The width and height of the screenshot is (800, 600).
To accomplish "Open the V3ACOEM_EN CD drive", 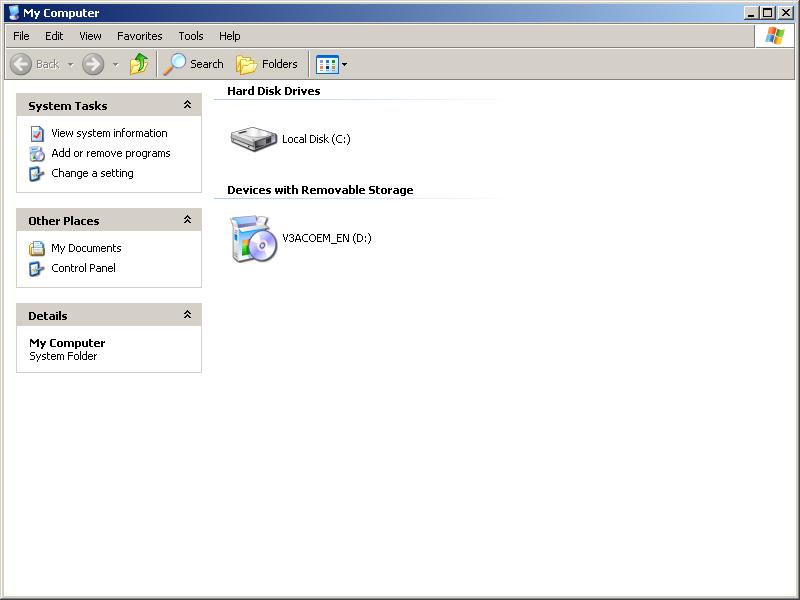I will (x=253, y=239).
